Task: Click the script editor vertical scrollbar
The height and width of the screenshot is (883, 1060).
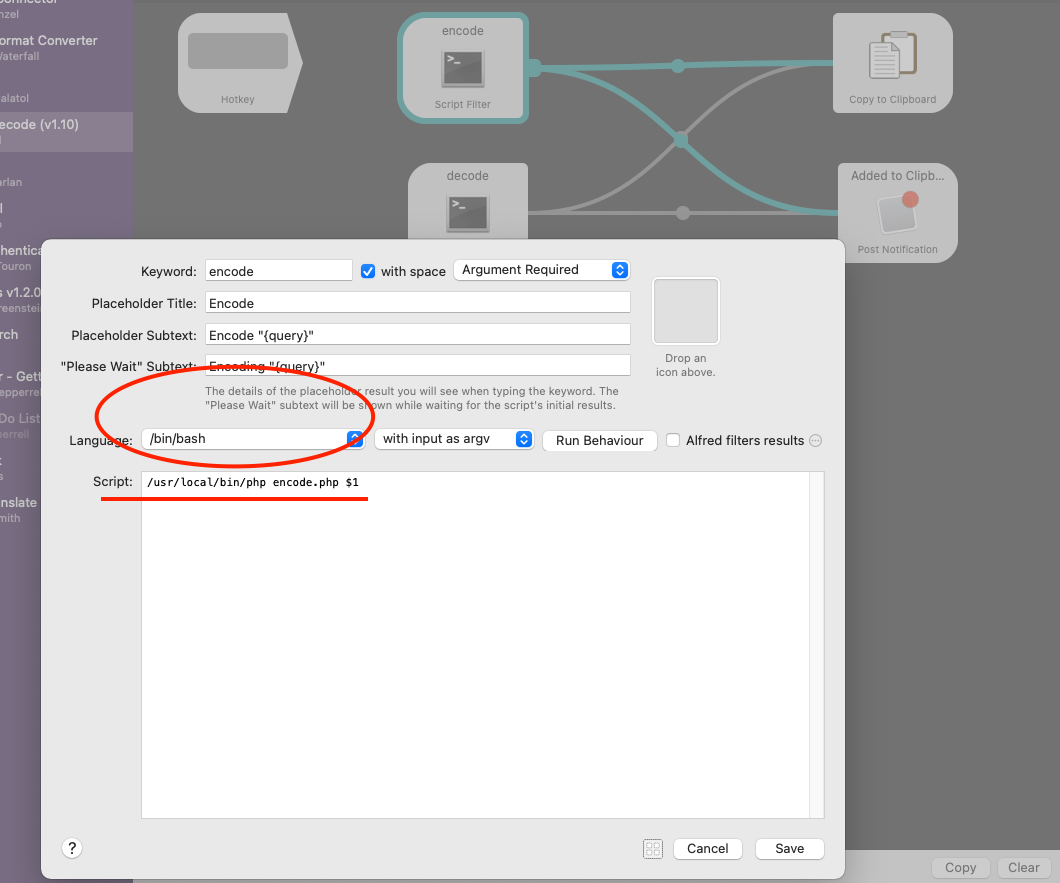Action: [817, 644]
